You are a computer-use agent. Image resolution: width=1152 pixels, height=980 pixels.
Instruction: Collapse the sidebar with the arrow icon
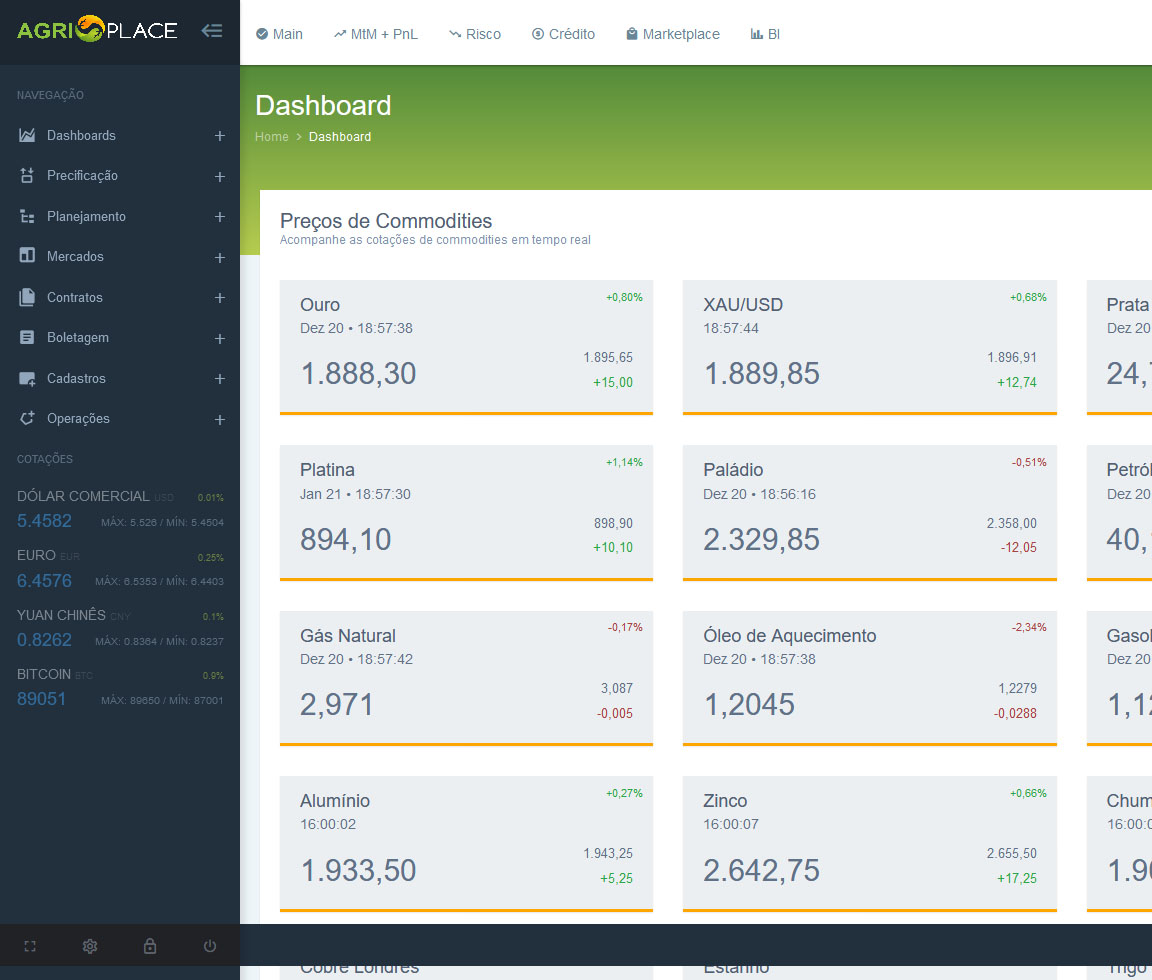(212, 31)
